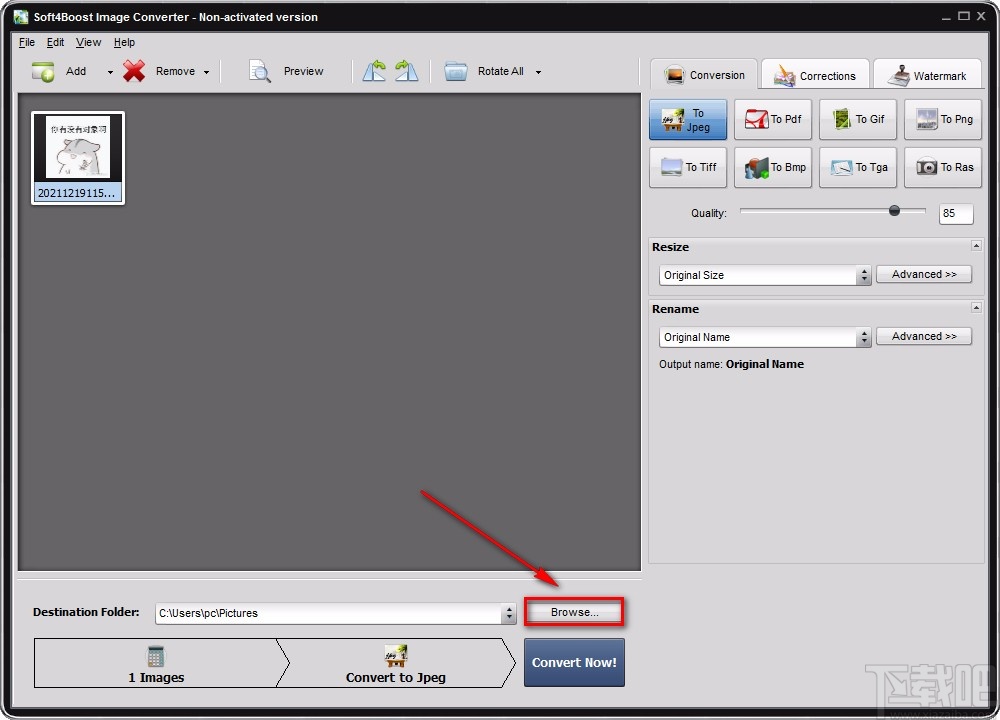The height and width of the screenshot is (720, 1000).
Task: Open the Rotate All dropdown arrow
Action: pos(538,72)
